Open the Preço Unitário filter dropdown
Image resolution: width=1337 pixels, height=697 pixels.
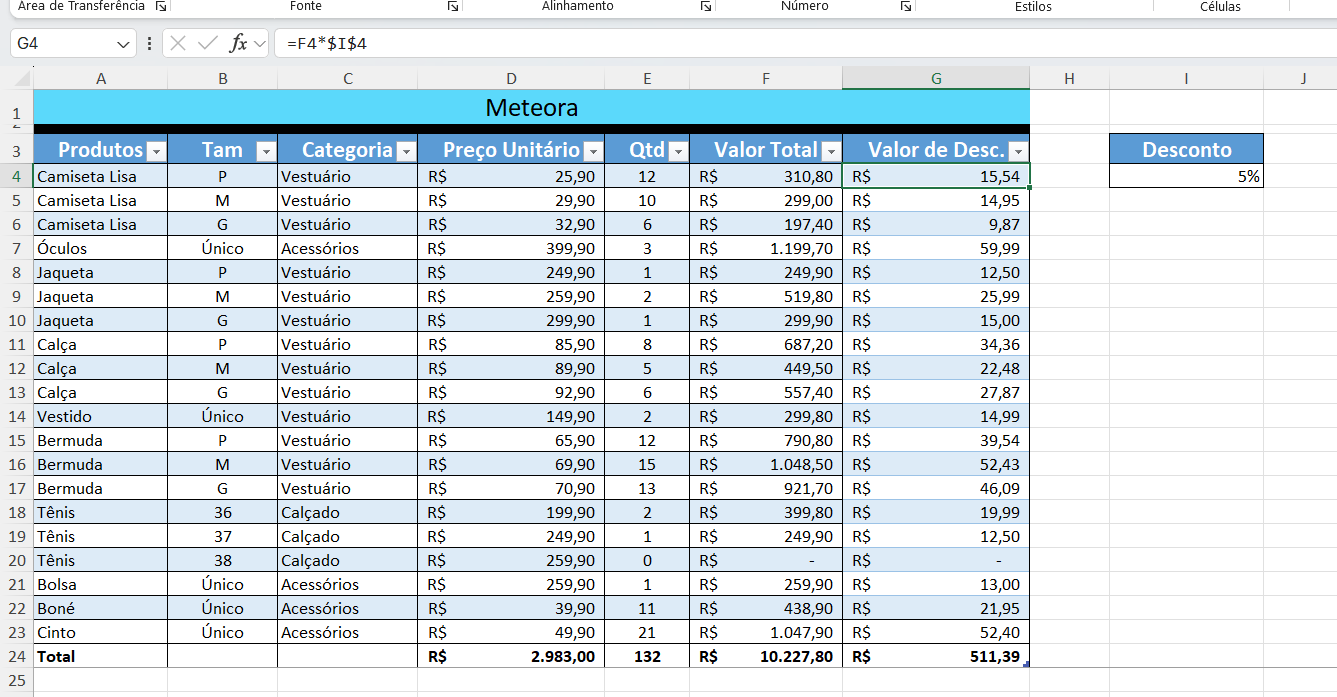point(593,151)
